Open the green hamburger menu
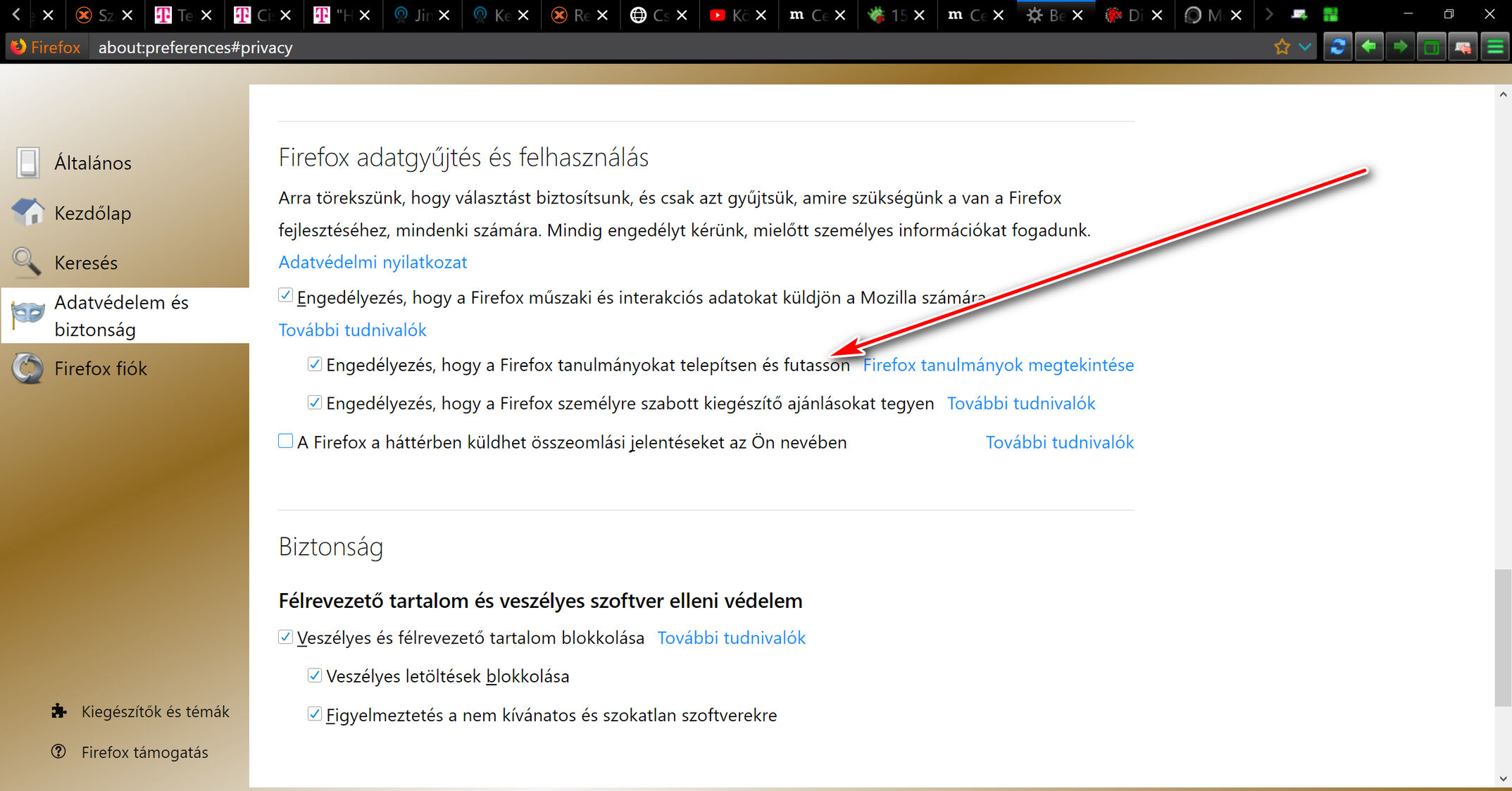 (1495, 47)
